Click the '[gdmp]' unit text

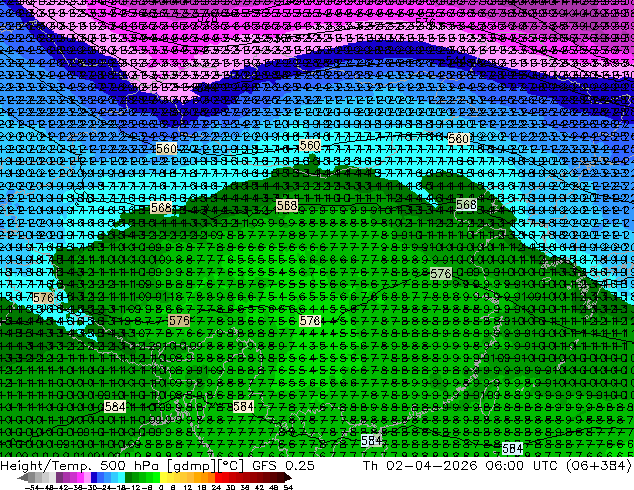coord(191,466)
